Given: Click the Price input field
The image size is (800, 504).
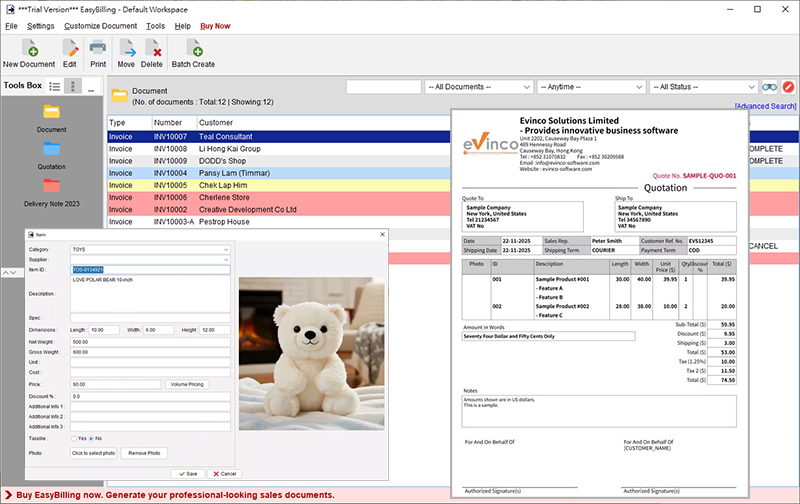Looking at the screenshot, I should [x=116, y=385].
